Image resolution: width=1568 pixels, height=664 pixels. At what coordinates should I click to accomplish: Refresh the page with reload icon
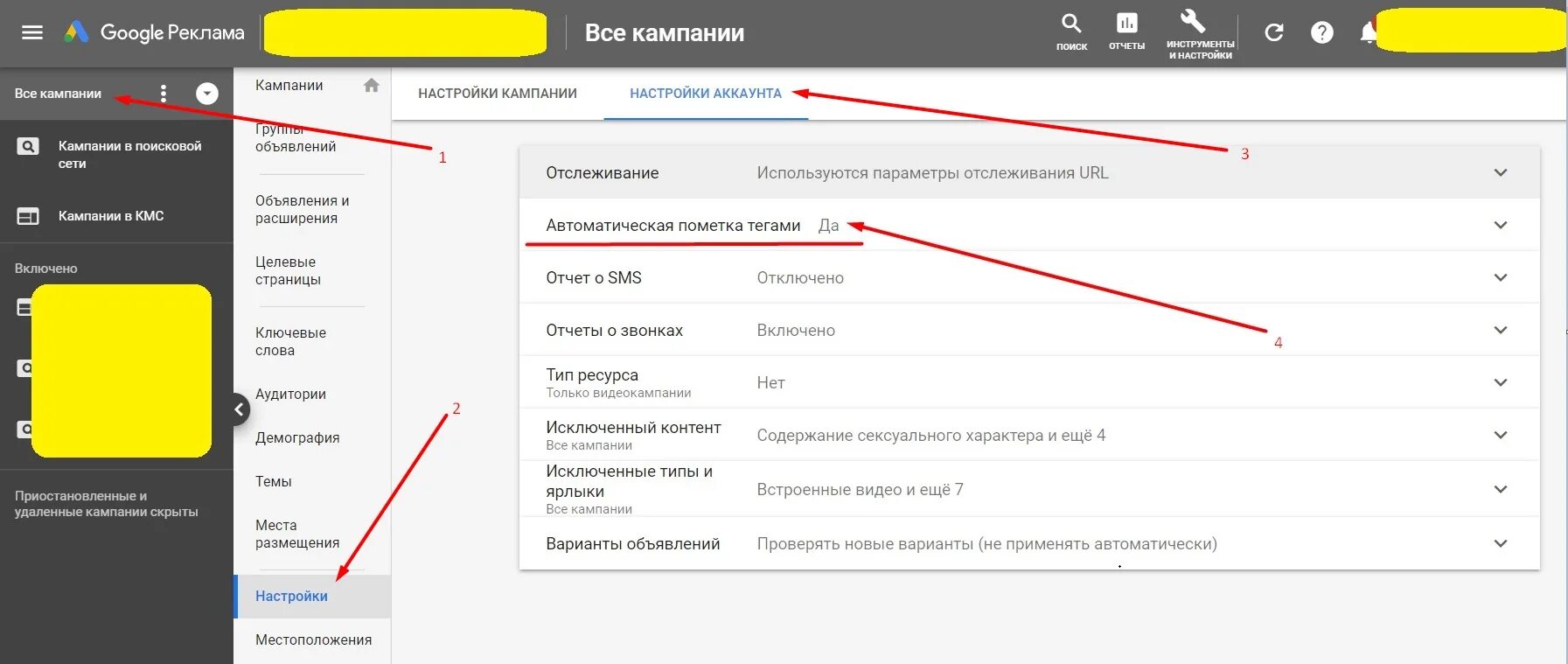1274,33
